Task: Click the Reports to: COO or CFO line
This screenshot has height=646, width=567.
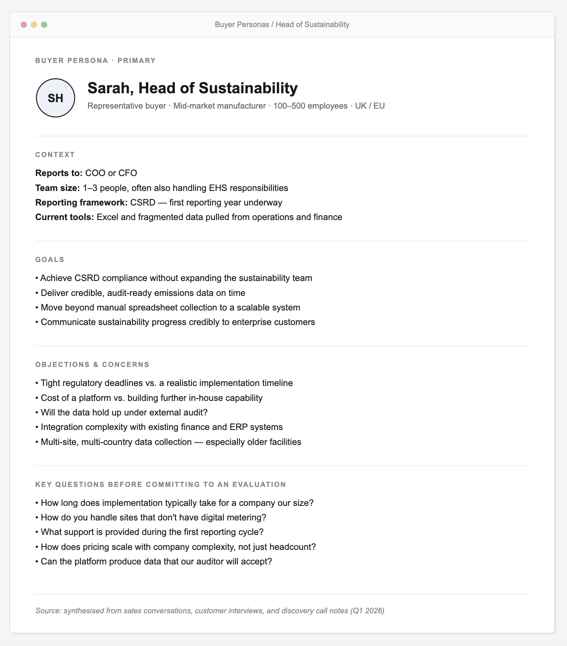Action: point(86,173)
